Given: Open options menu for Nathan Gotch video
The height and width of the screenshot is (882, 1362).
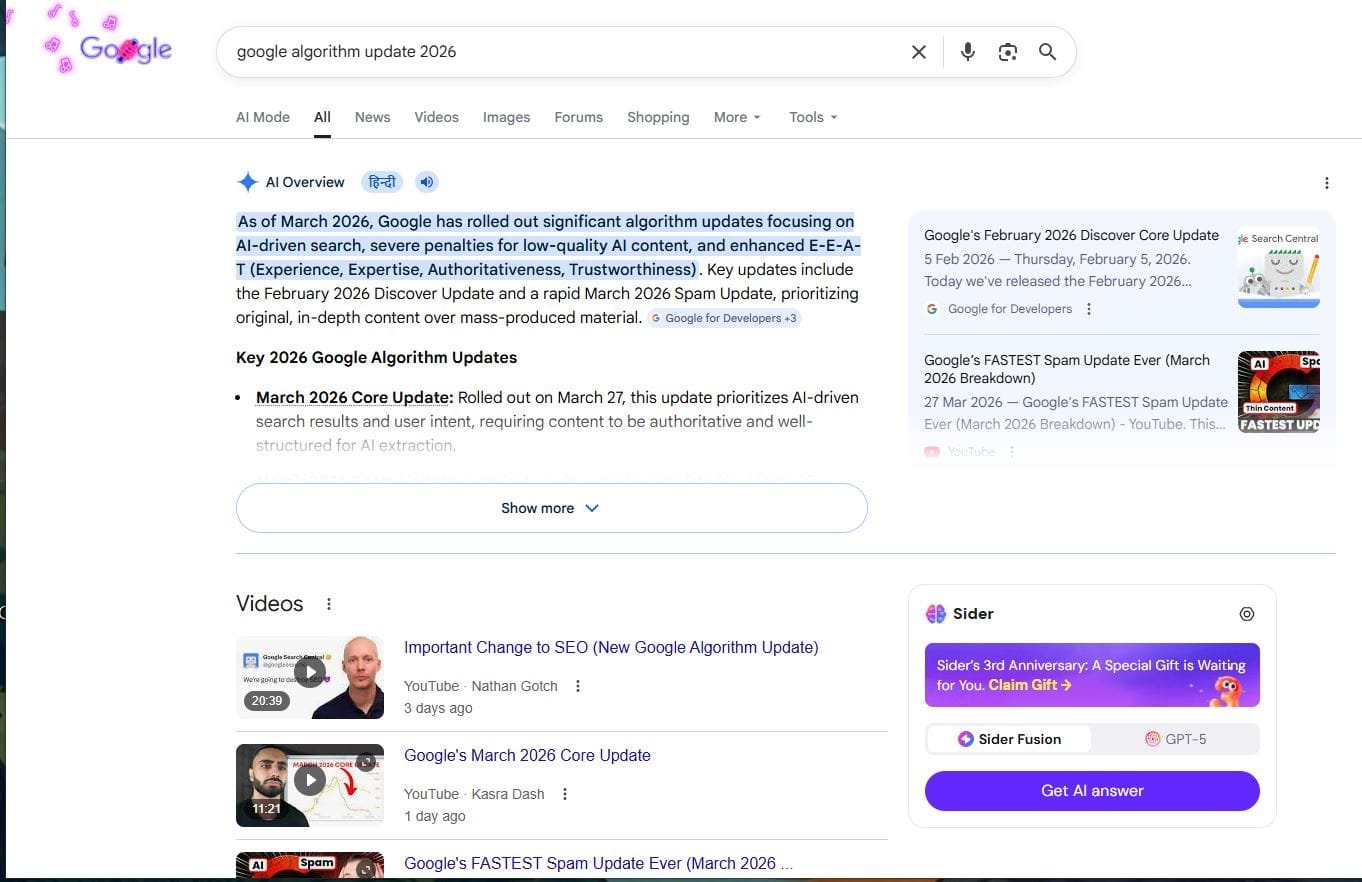Looking at the screenshot, I should (x=577, y=686).
